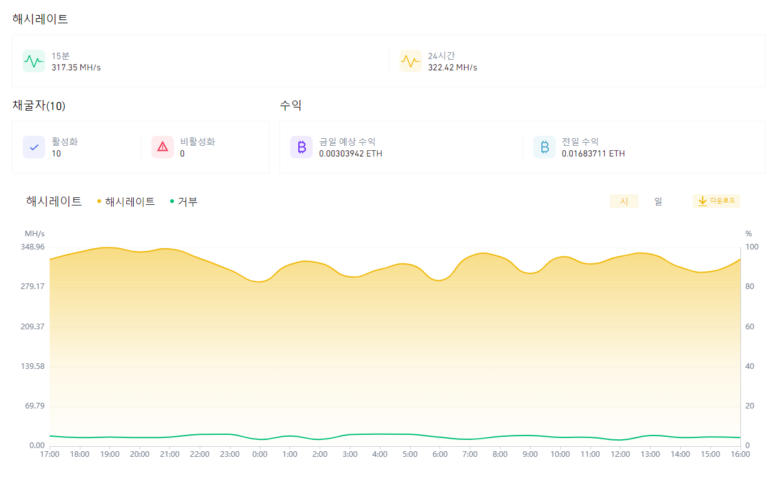The width and height of the screenshot is (768, 482).
Task: Click the purple 금일 예상 수익 coin icon
Action: point(300,147)
